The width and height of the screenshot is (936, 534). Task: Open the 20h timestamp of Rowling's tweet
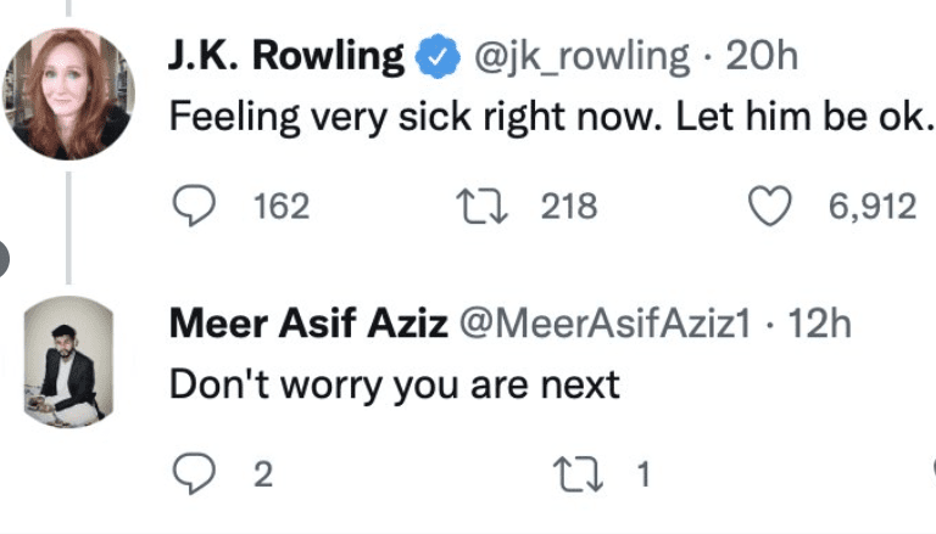pos(762,57)
